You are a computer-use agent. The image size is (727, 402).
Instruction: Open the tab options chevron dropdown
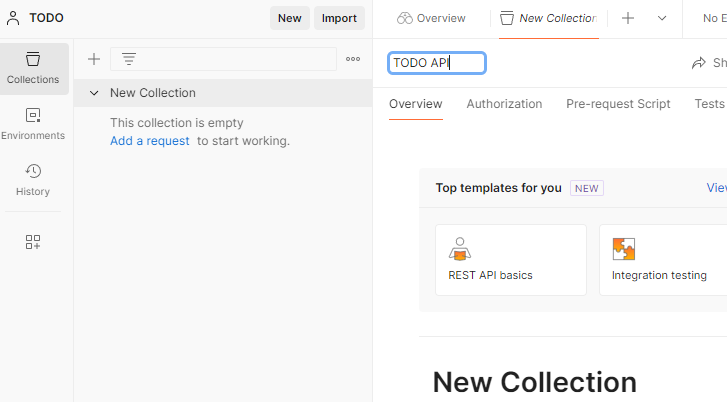coord(662,18)
